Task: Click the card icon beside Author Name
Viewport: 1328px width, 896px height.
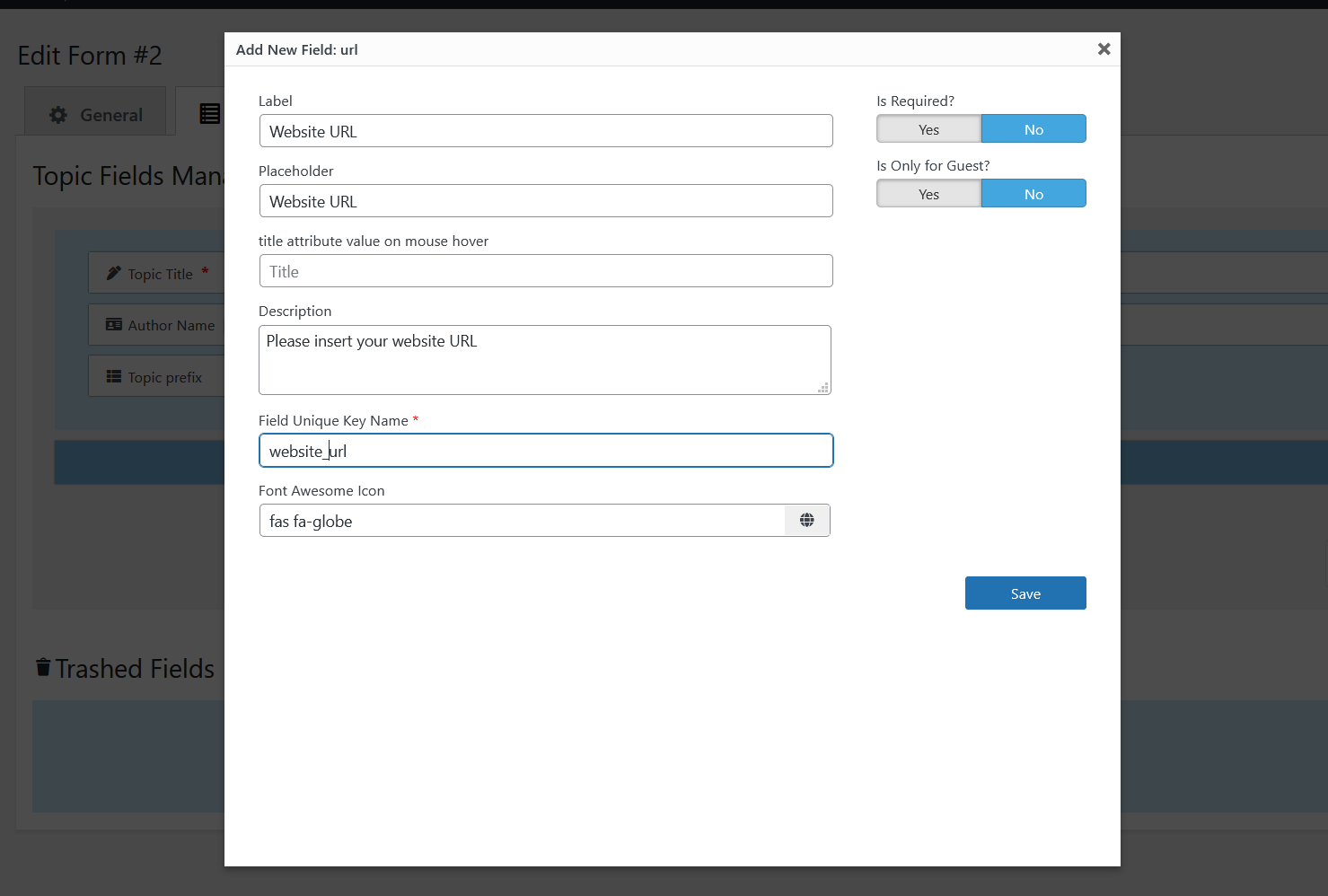Action: pos(114,325)
